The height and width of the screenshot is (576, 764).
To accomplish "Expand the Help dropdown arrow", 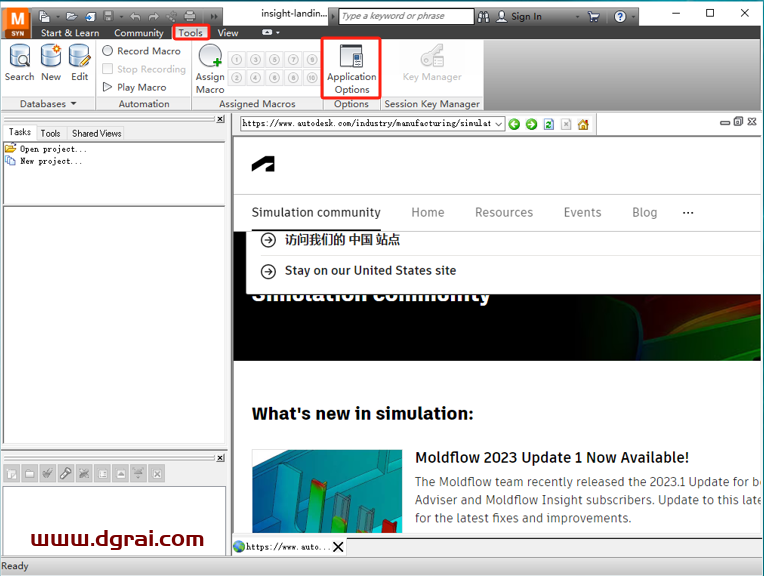I will (632, 17).
